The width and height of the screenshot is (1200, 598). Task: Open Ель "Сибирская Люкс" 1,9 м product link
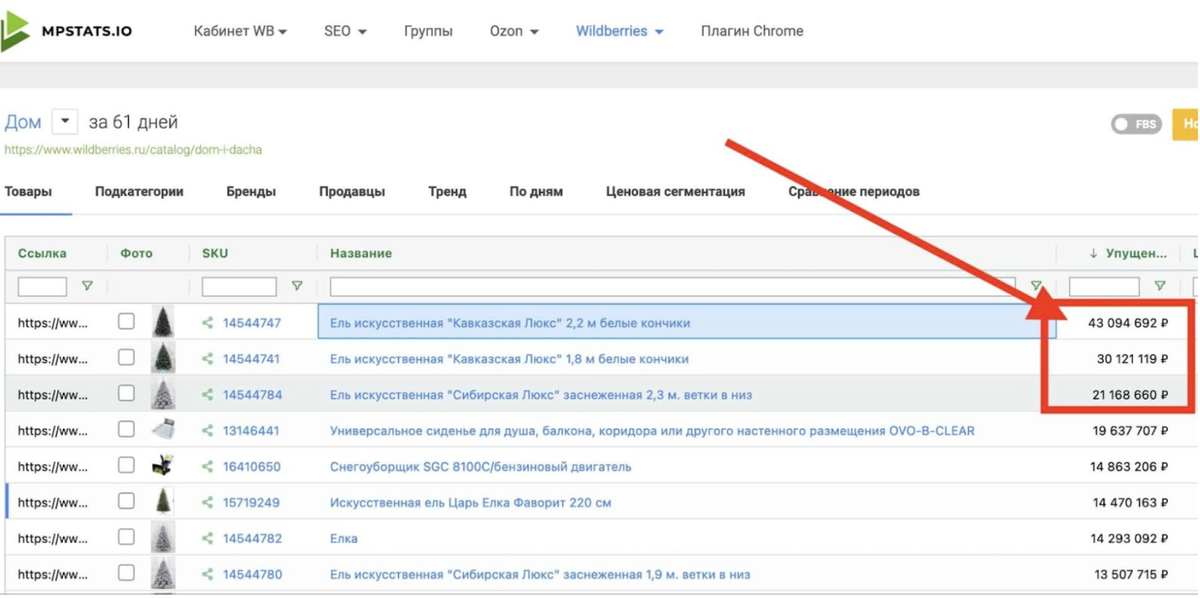(540, 575)
